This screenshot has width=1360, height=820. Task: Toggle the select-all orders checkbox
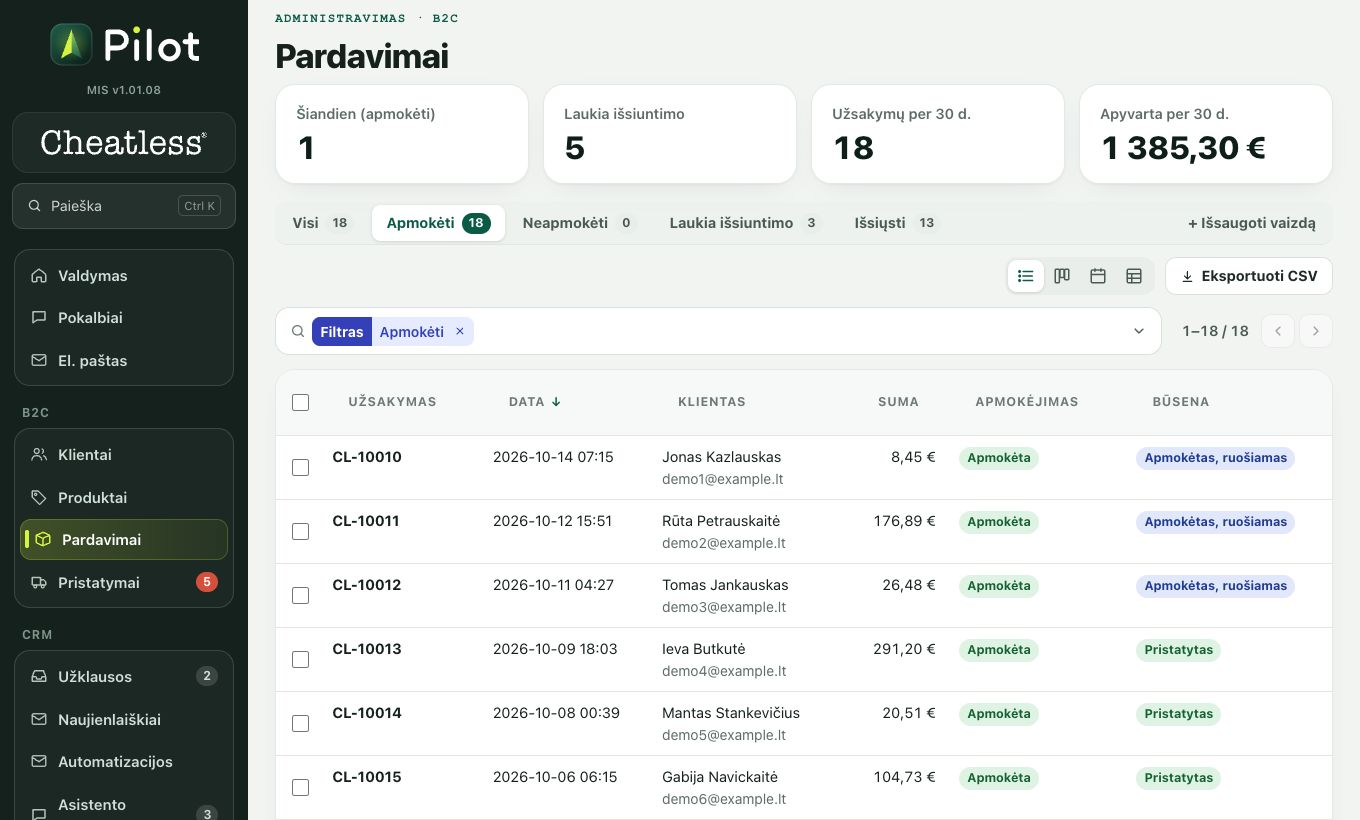pyautogui.click(x=300, y=402)
